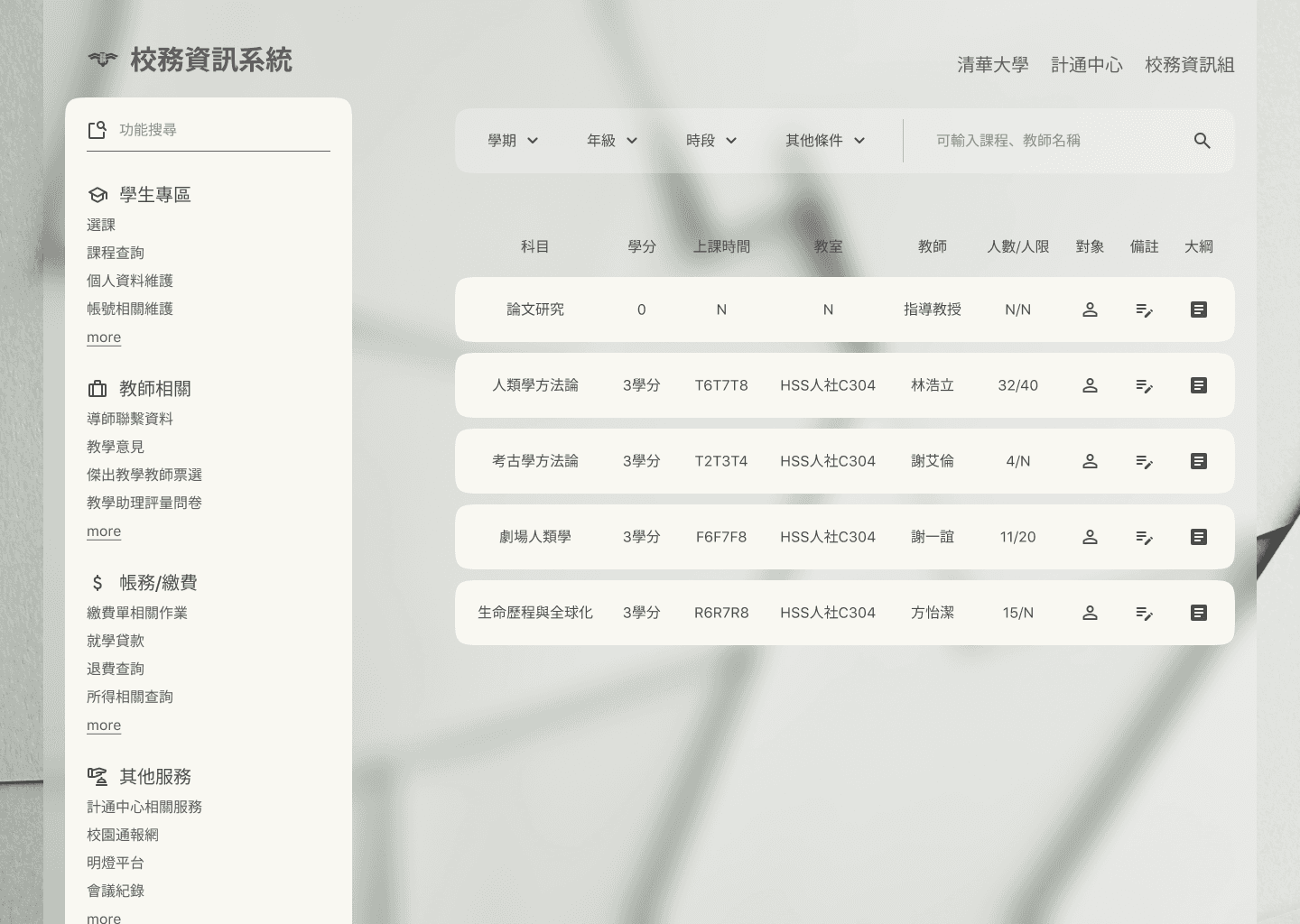Screen dimensions: 1300x924
Task: Click the search magnifier icon
Action: 1202,141
